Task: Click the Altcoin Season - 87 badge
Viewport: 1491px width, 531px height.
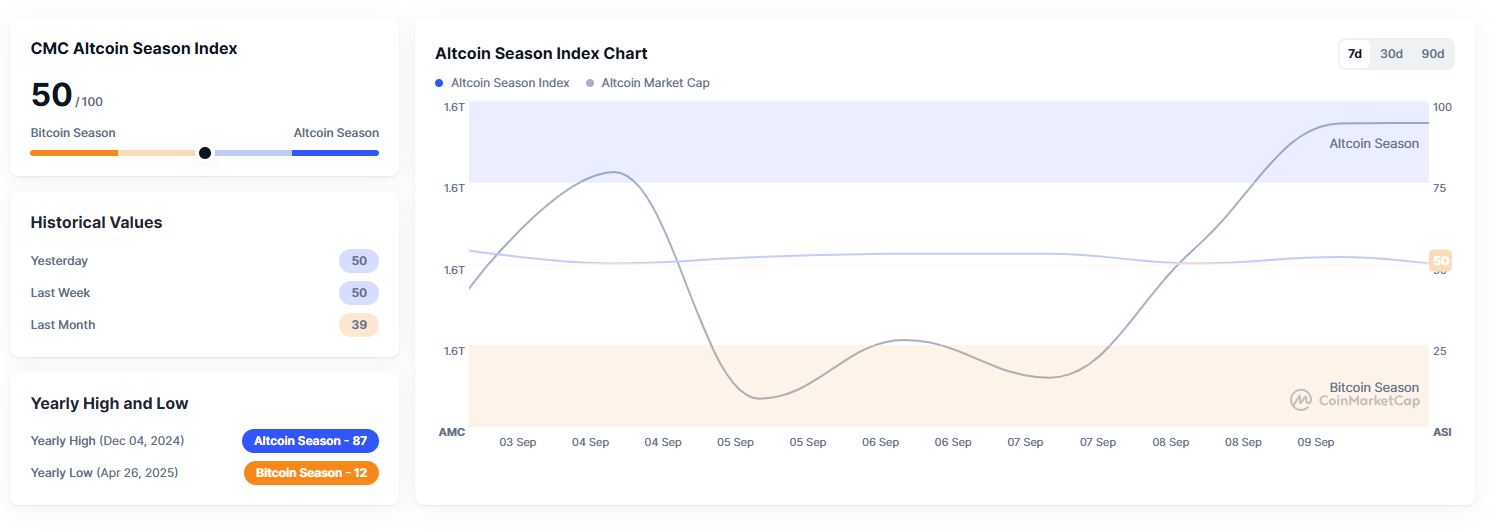Action: tap(311, 441)
